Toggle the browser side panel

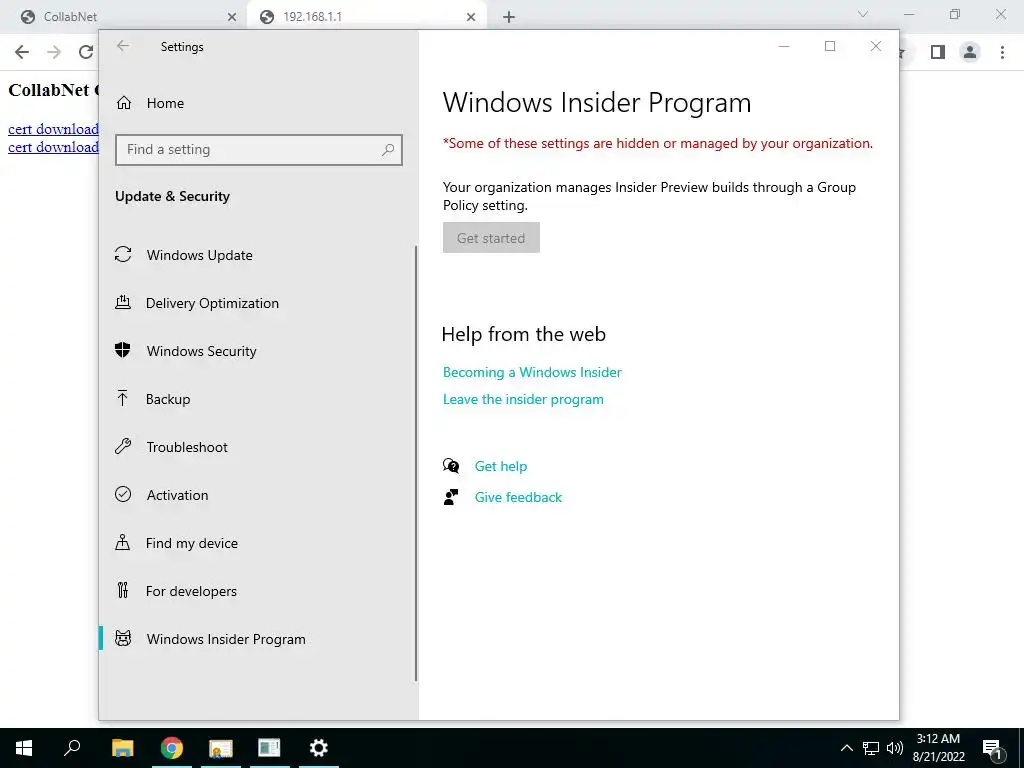(x=938, y=52)
